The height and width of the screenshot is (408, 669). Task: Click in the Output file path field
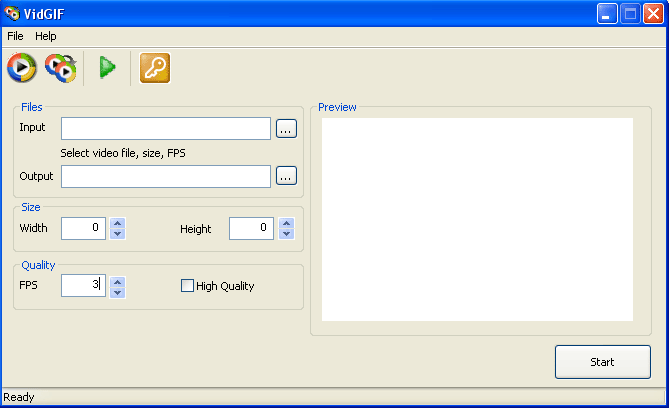pos(166,176)
